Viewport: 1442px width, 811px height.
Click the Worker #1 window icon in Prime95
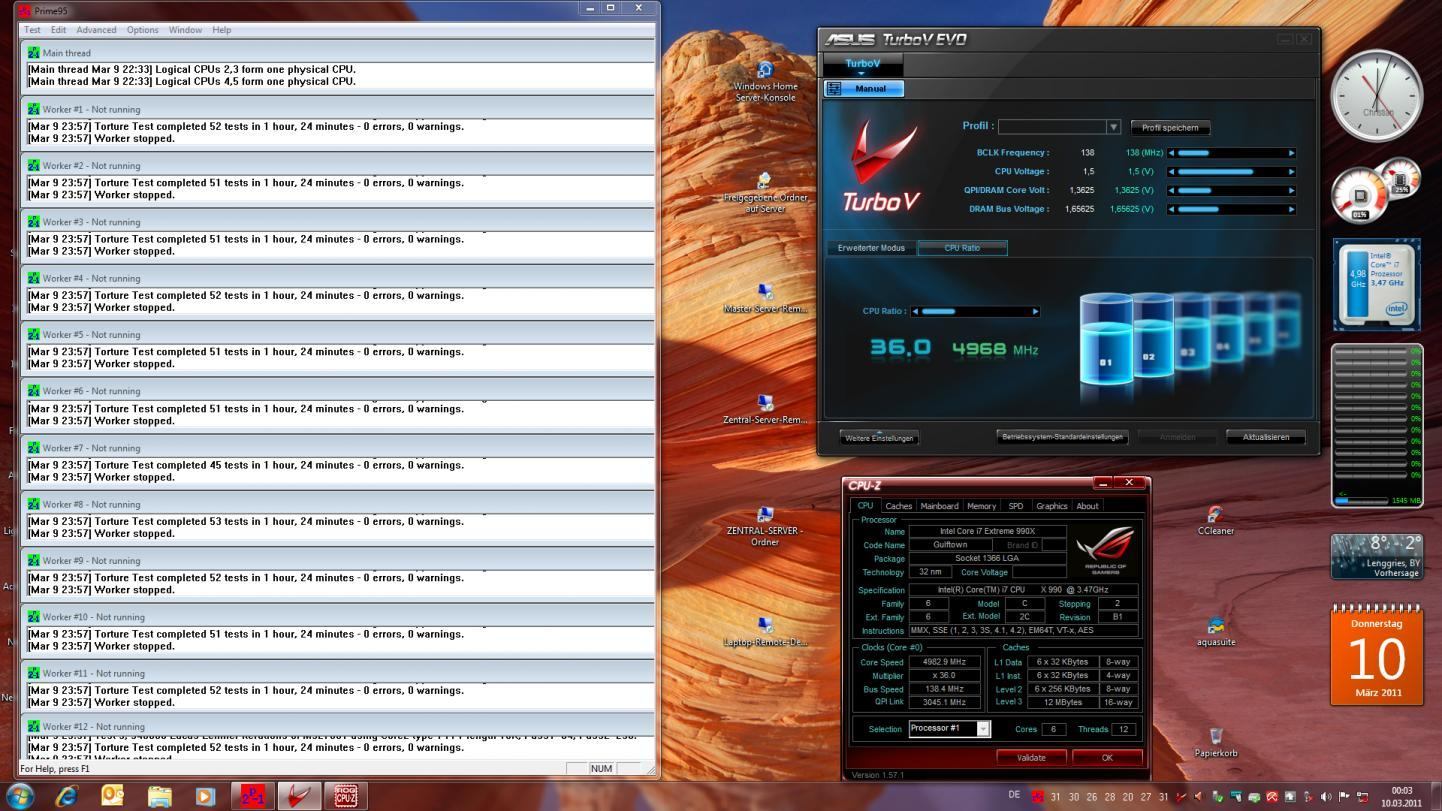pyautogui.click(x=34, y=109)
